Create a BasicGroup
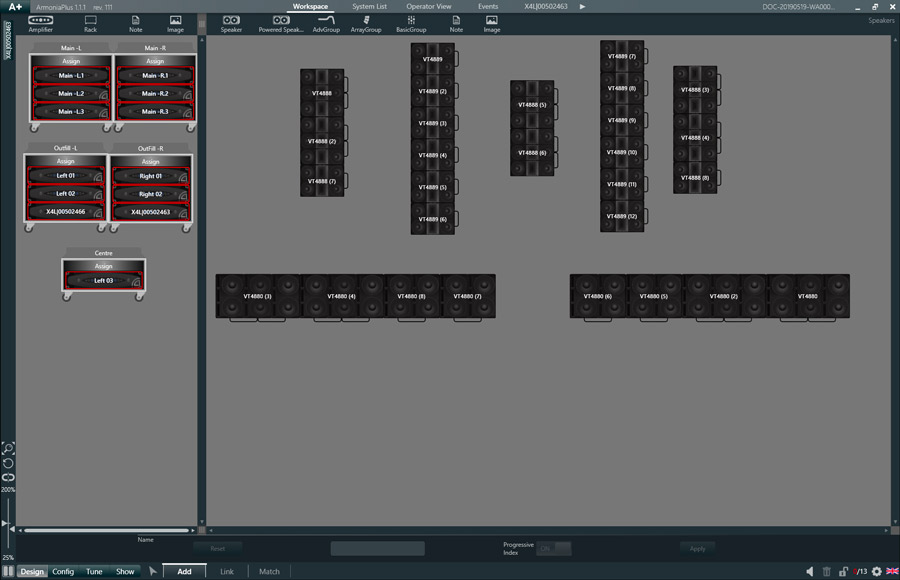This screenshot has height=580, width=900. click(411, 24)
